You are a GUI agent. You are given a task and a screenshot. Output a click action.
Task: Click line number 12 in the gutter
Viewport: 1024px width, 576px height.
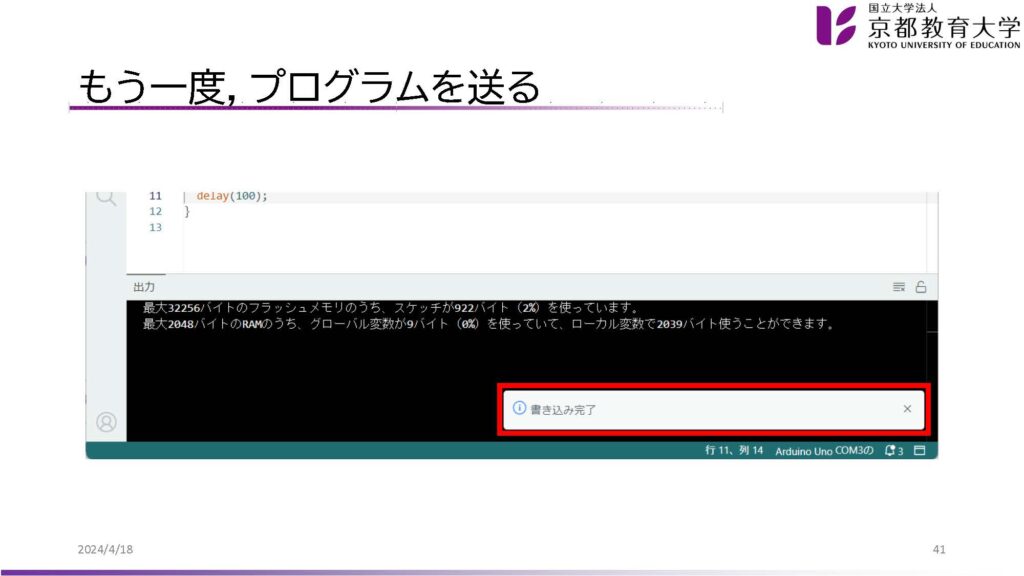coord(154,212)
